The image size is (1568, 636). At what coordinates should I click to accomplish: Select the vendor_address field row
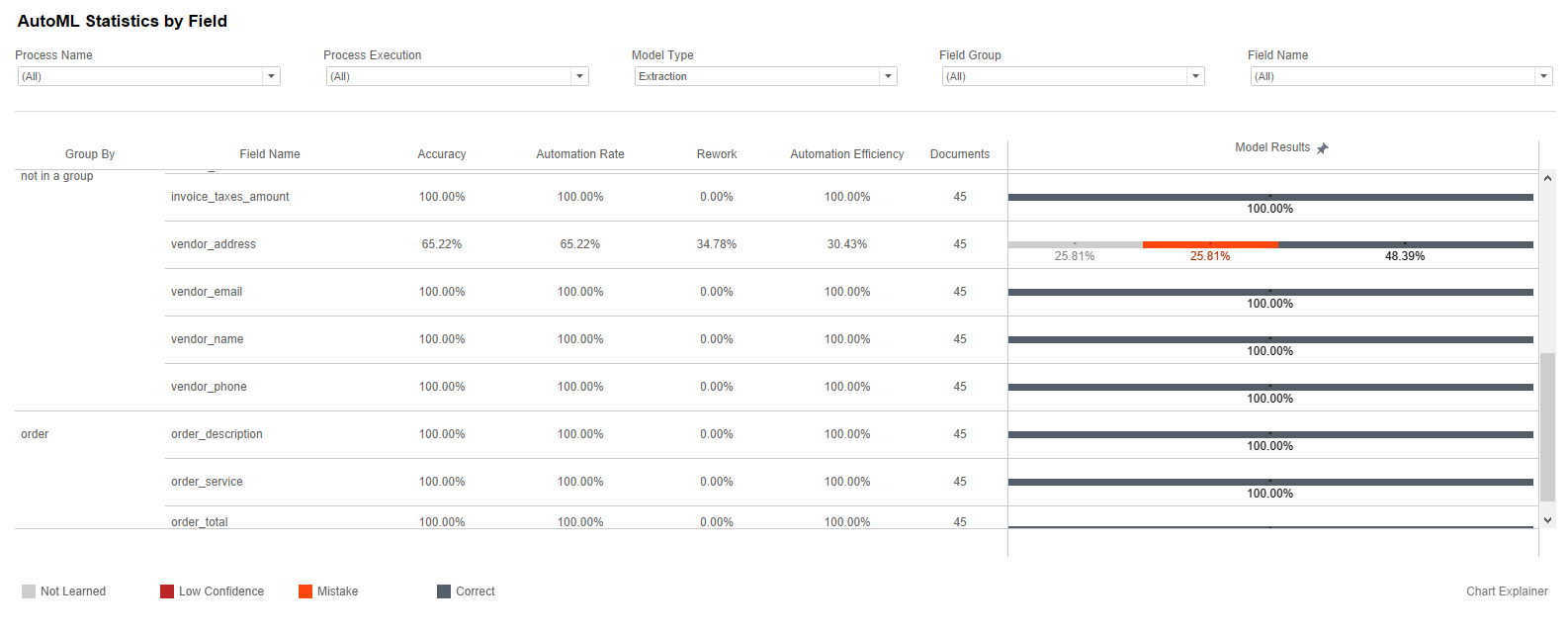click(x=776, y=244)
